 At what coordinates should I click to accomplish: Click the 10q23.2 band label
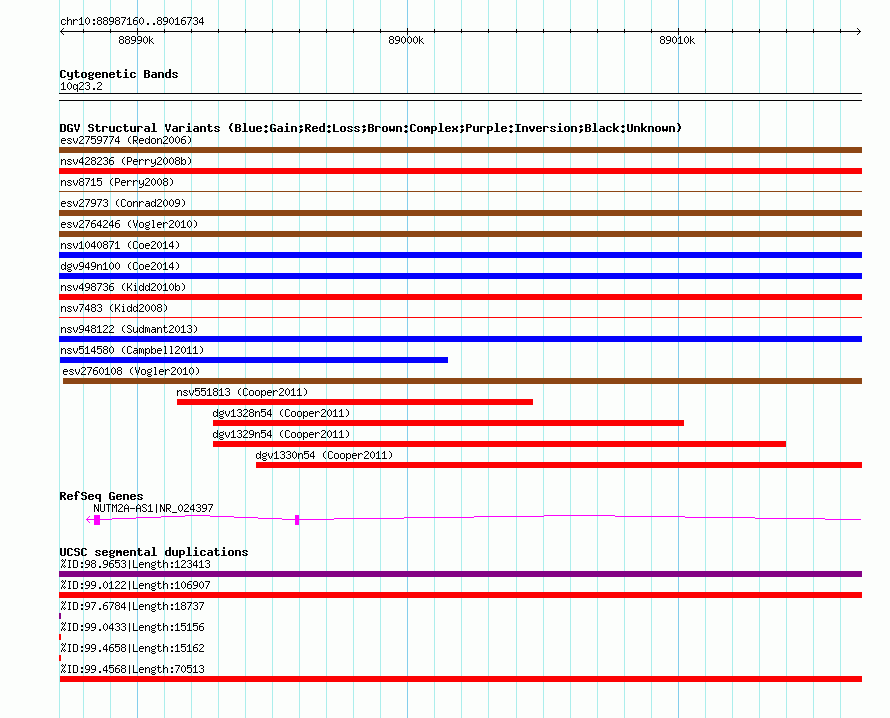tap(81, 86)
